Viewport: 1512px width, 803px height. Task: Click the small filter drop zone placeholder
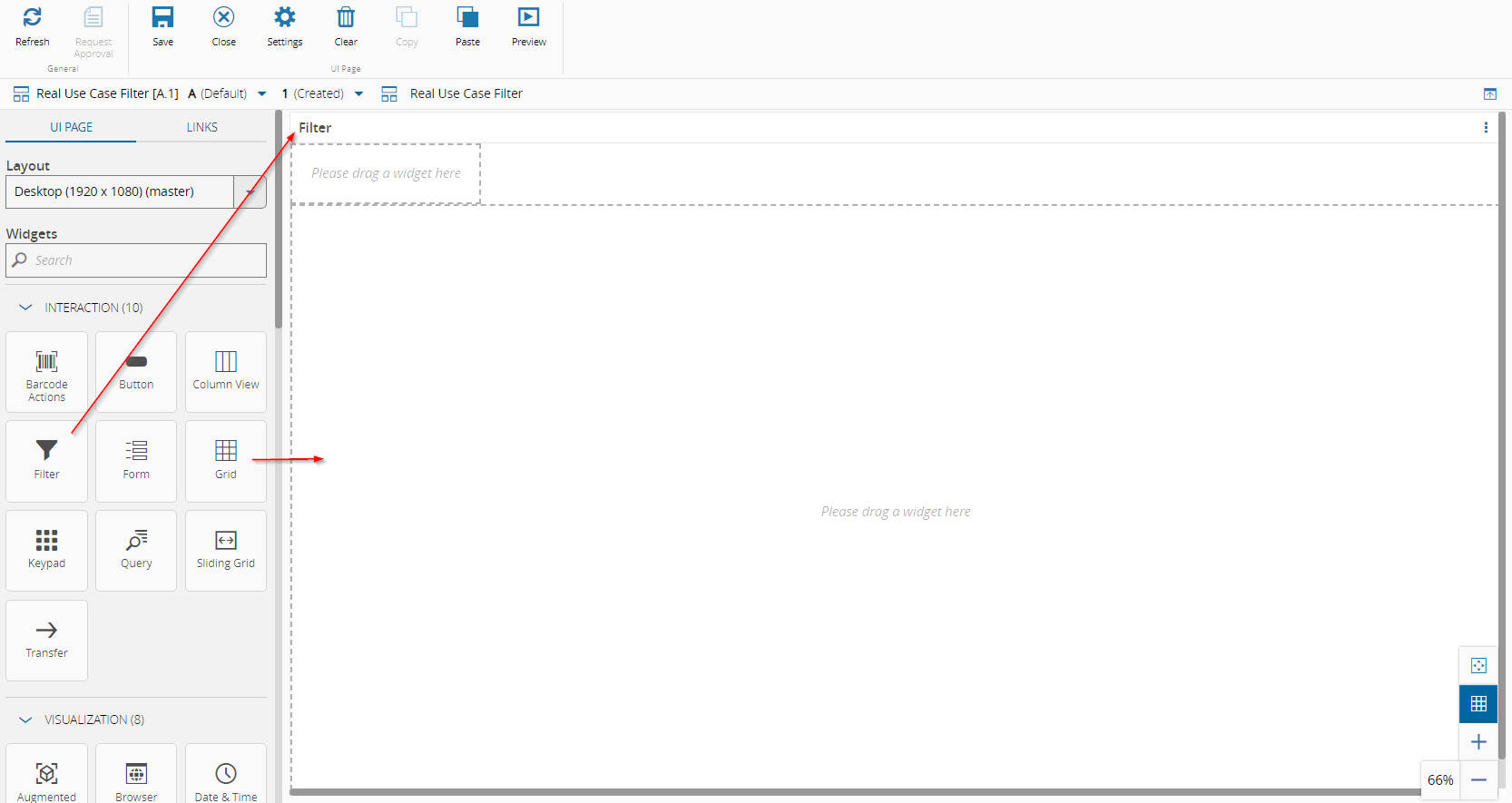tap(386, 173)
